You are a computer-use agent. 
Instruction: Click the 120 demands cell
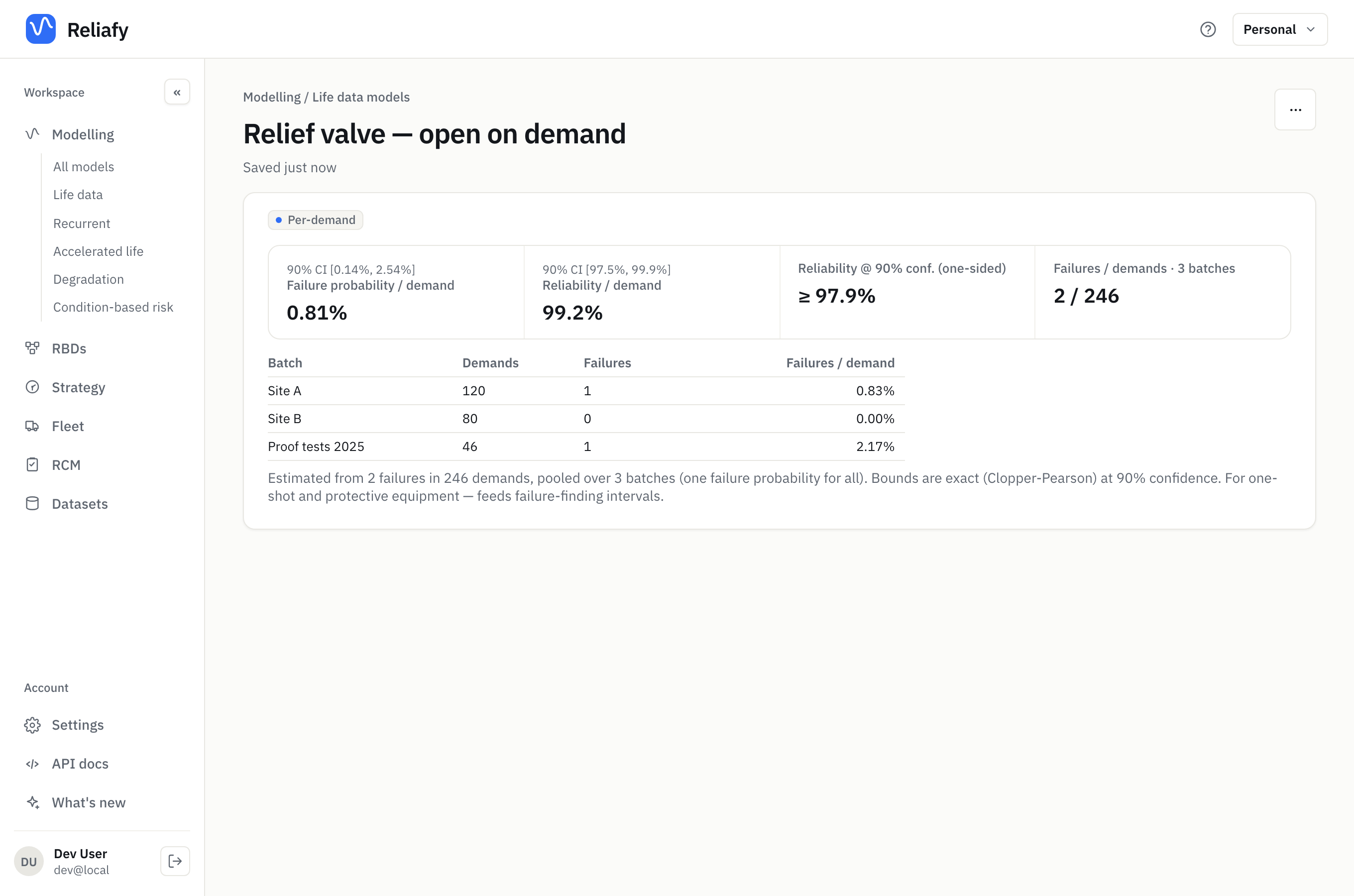473,391
